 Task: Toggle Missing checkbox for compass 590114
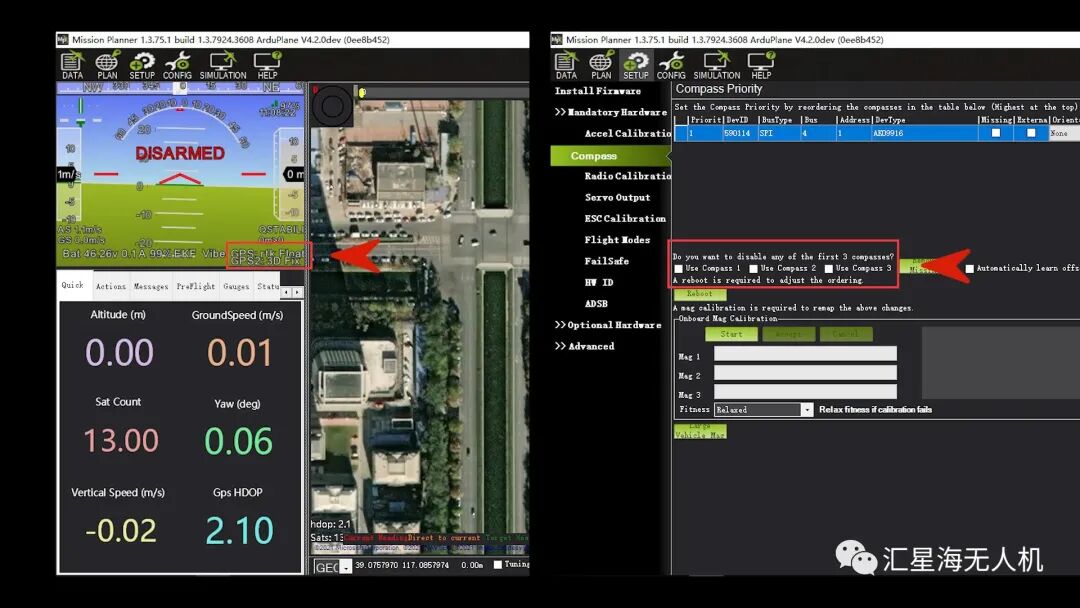coord(996,133)
